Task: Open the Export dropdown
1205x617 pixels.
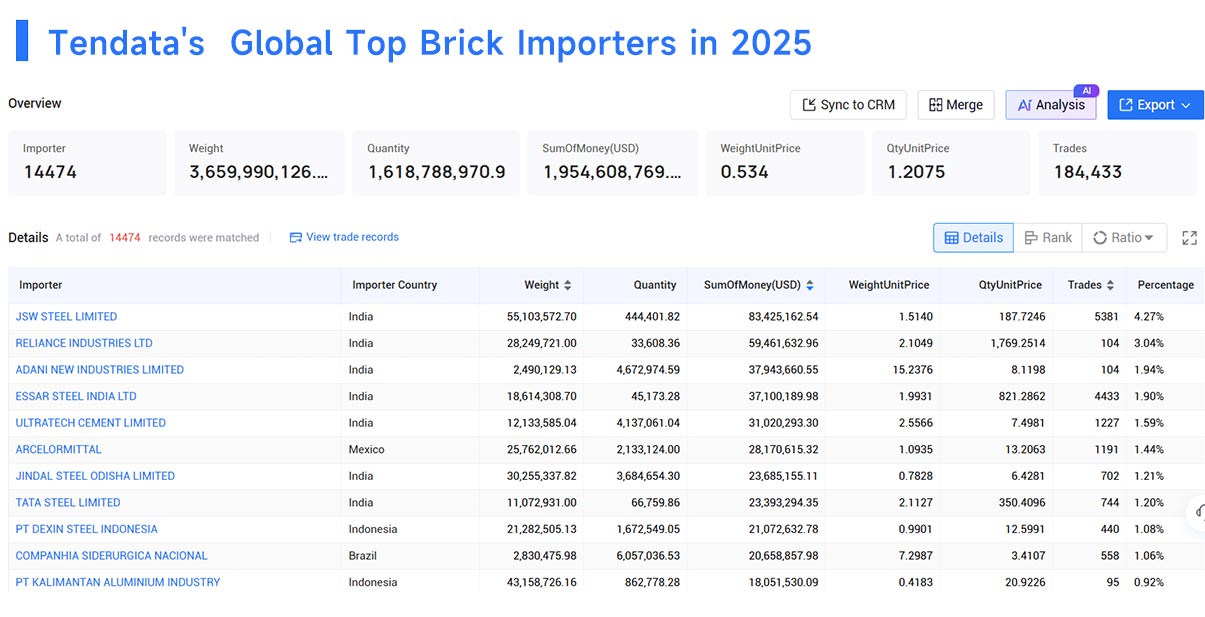Action: point(1155,105)
